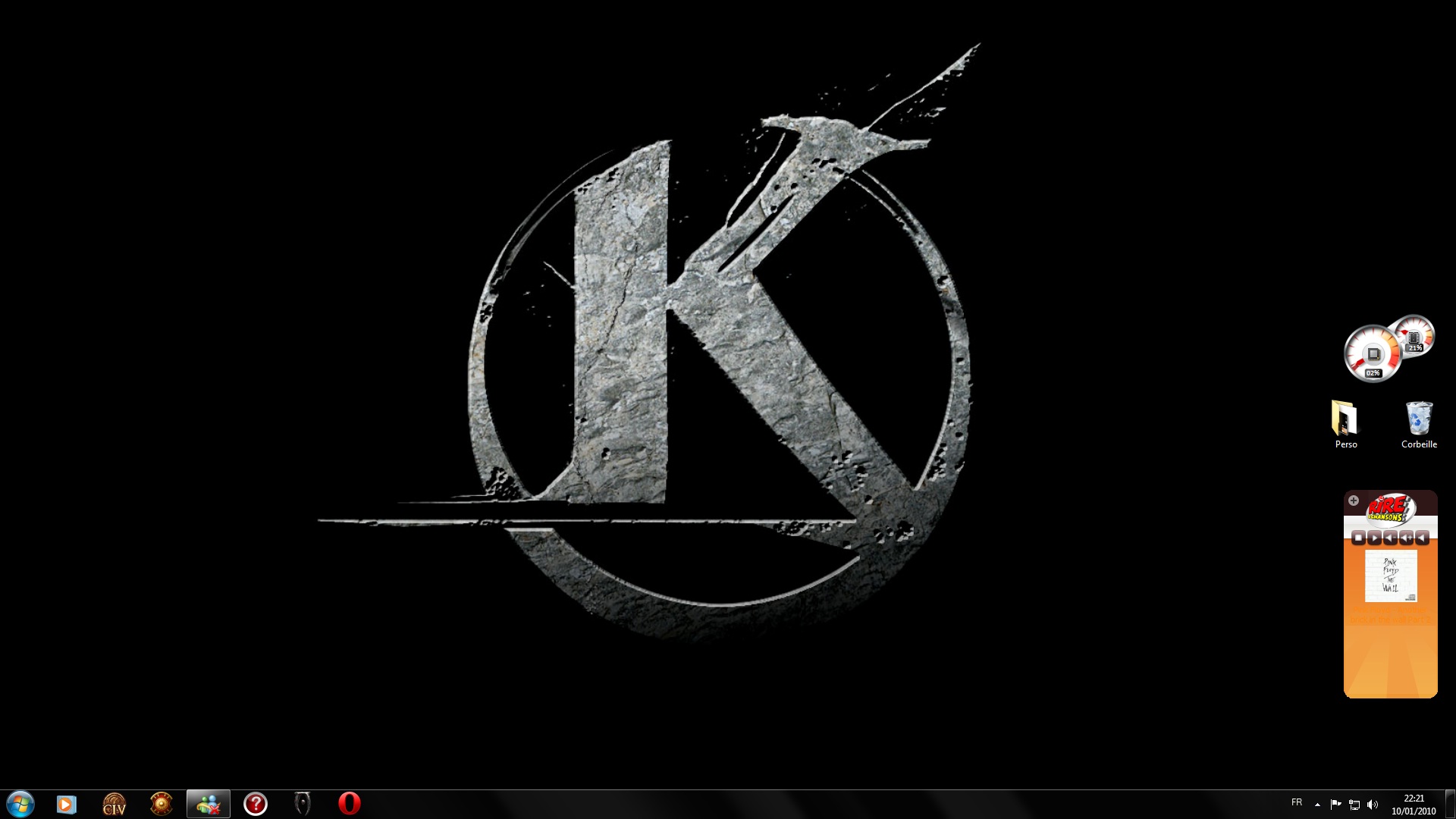
Task: Stop the Rire & Chansons radio
Action: point(1358,538)
